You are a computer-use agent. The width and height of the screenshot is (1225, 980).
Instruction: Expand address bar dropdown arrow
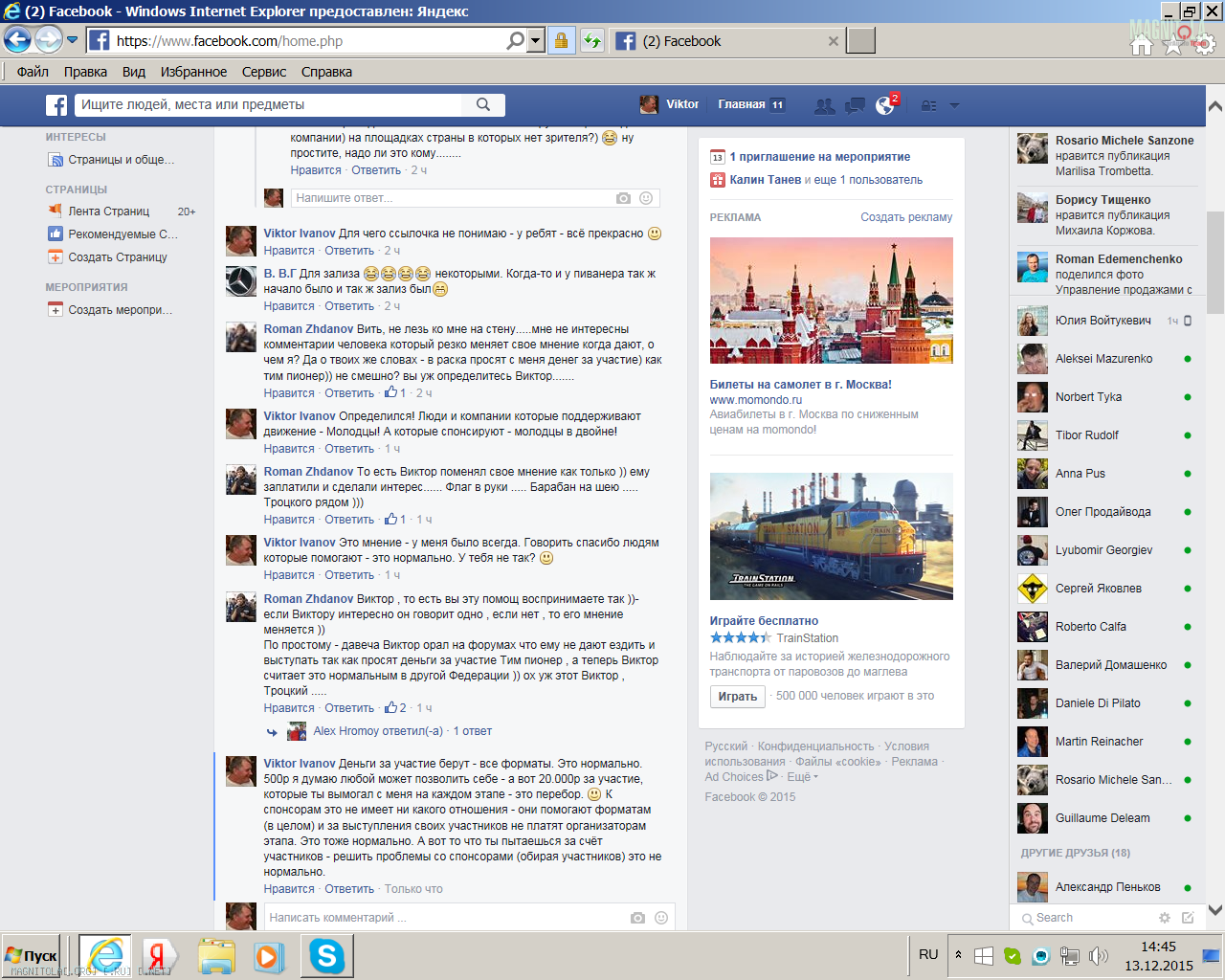536,40
